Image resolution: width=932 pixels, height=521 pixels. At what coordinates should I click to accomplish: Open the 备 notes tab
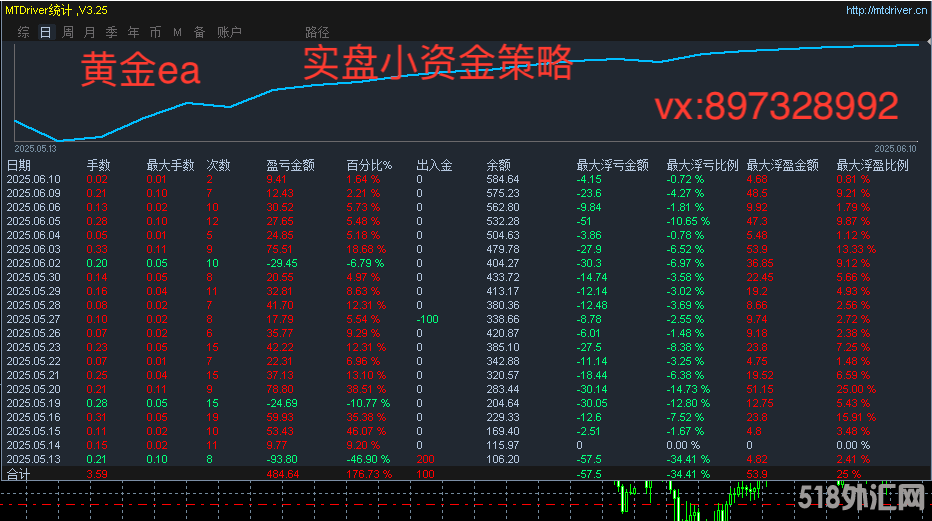pos(199,32)
